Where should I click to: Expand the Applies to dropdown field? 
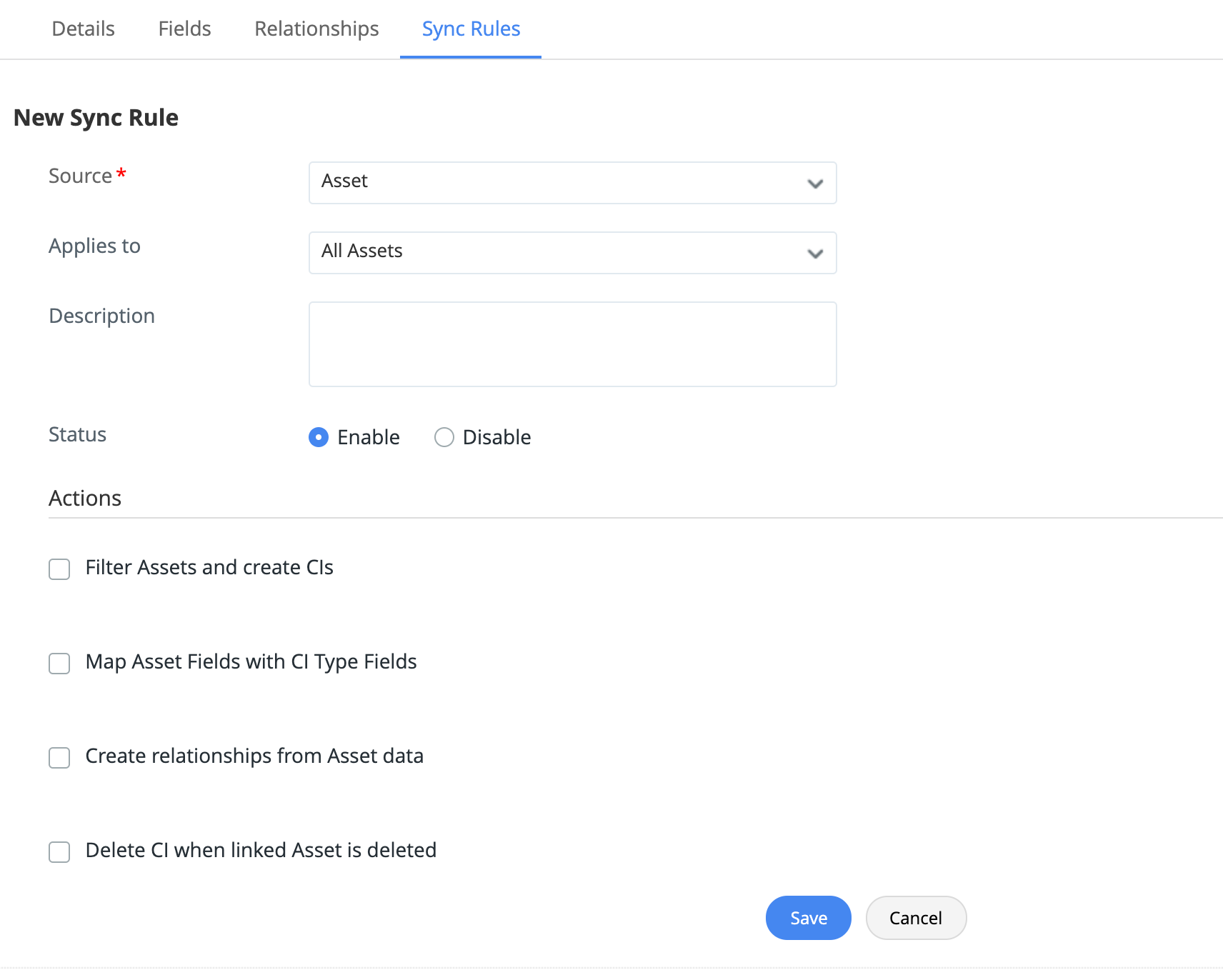click(557, 253)
